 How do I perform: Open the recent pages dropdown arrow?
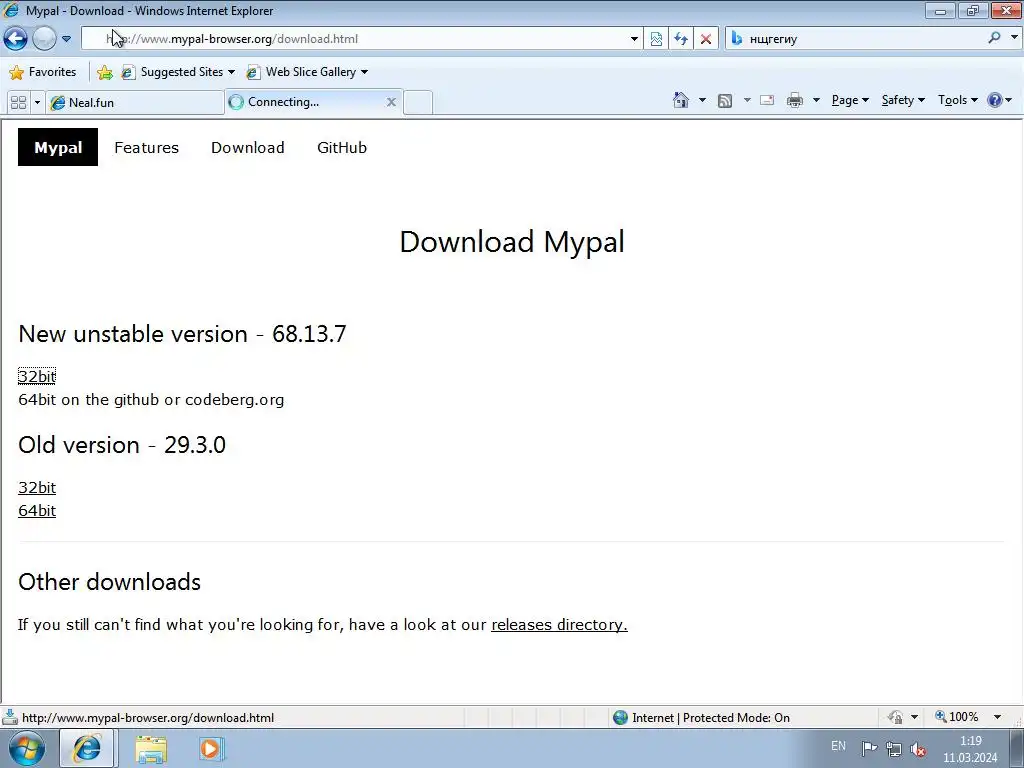pyautogui.click(x=67, y=39)
